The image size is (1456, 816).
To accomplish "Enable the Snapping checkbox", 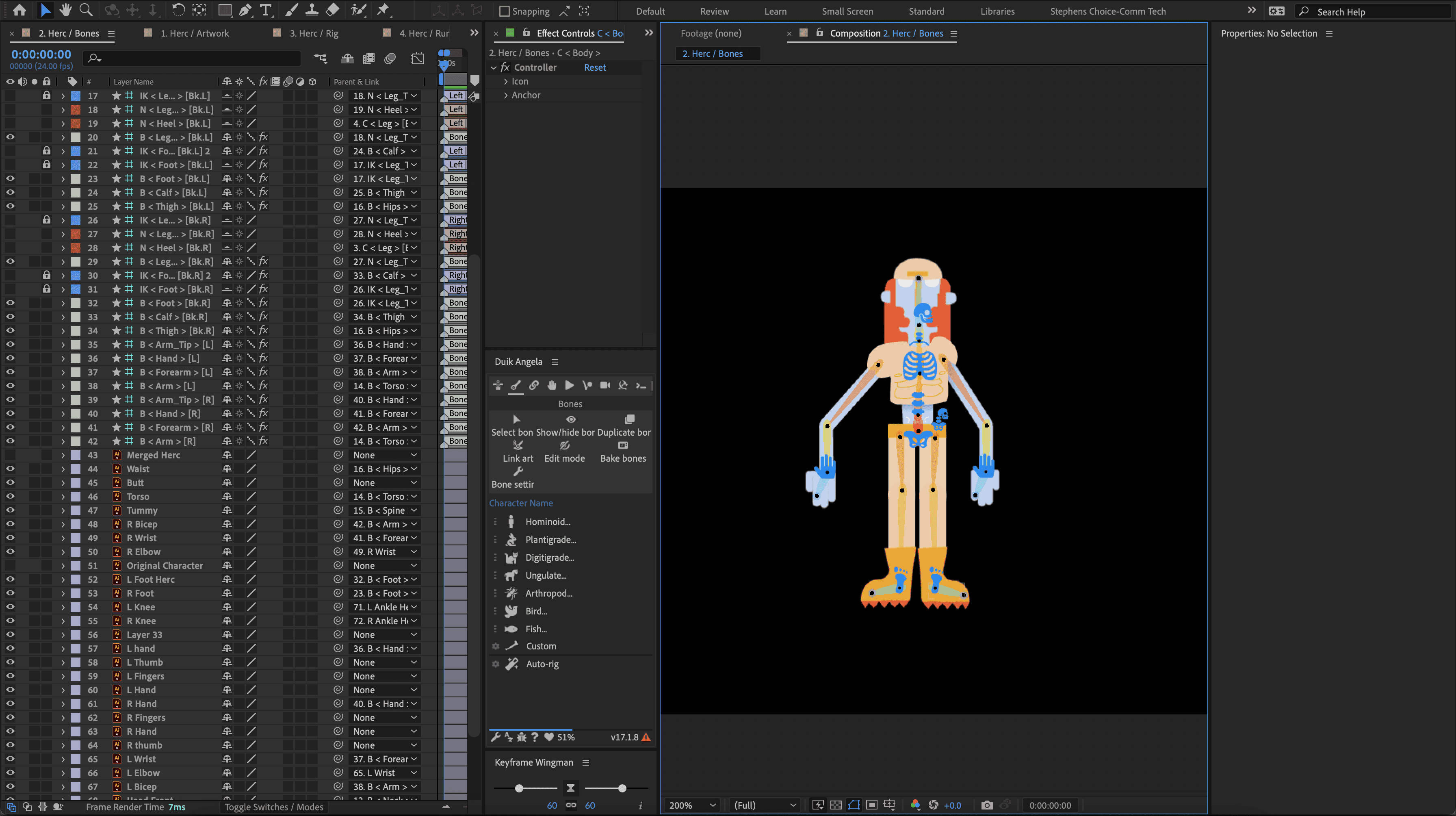I will point(505,11).
